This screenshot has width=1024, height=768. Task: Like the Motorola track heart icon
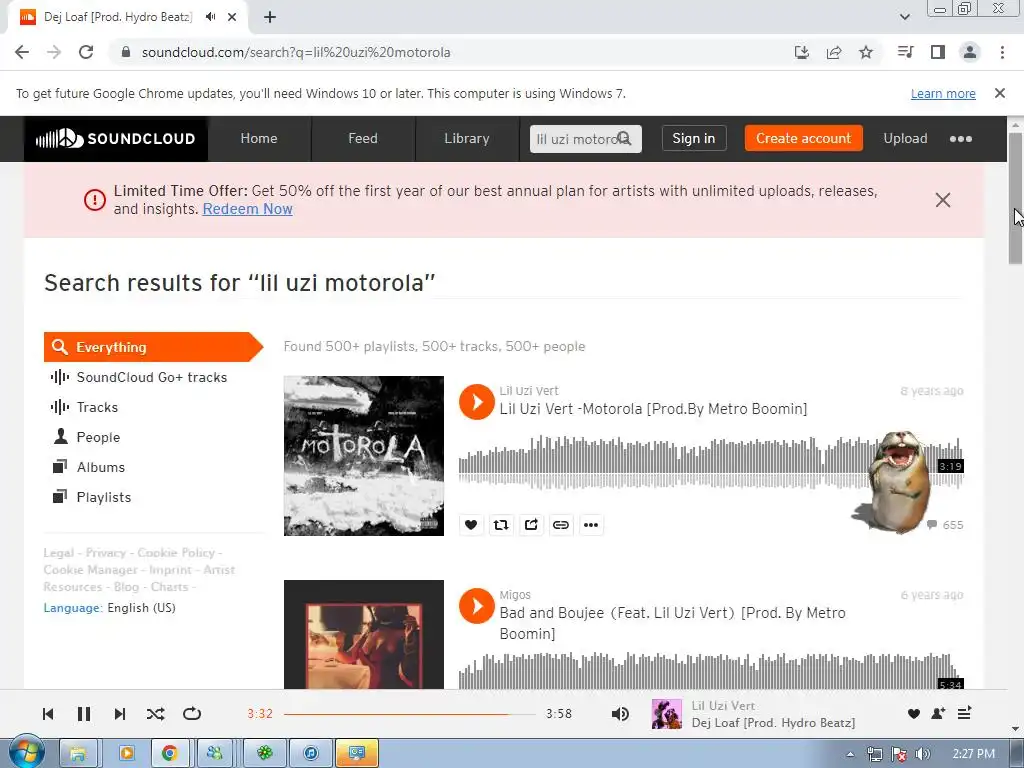[471, 525]
